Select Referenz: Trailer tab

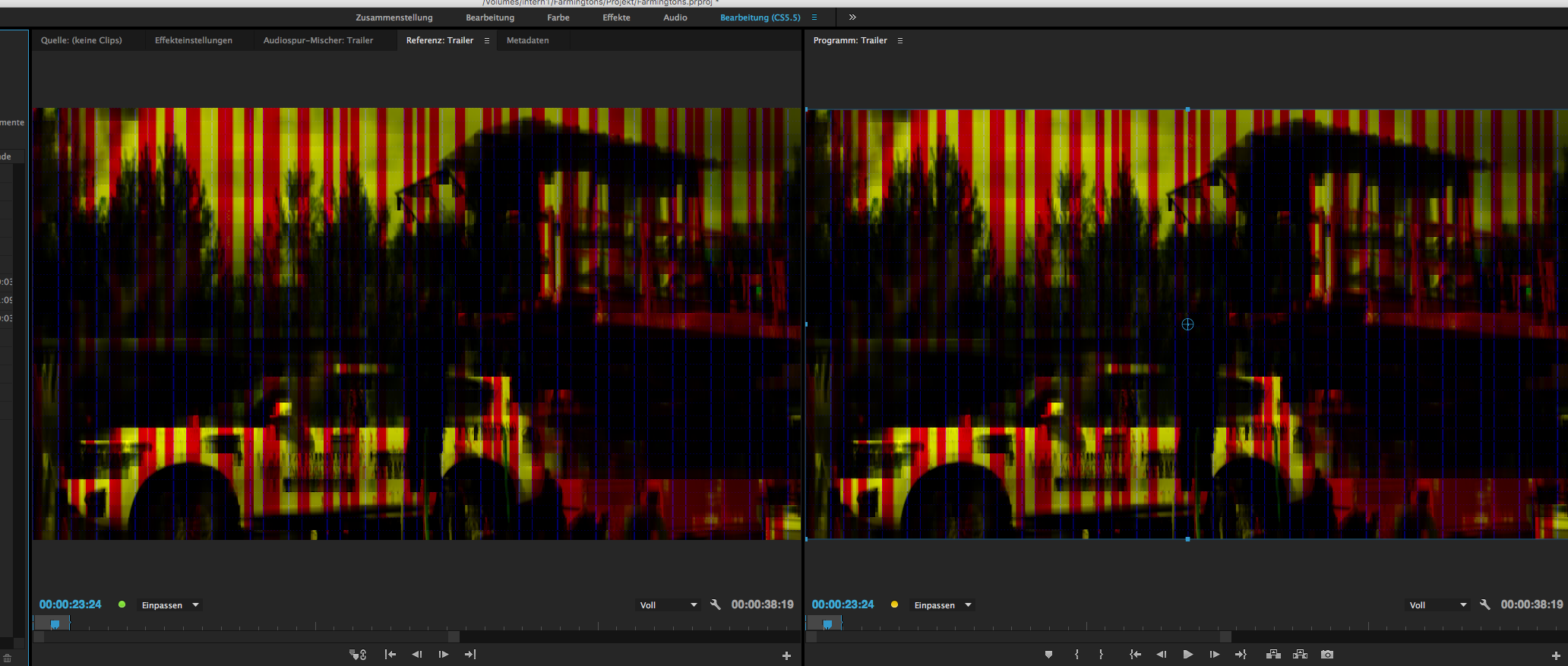(x=440, y=40)
